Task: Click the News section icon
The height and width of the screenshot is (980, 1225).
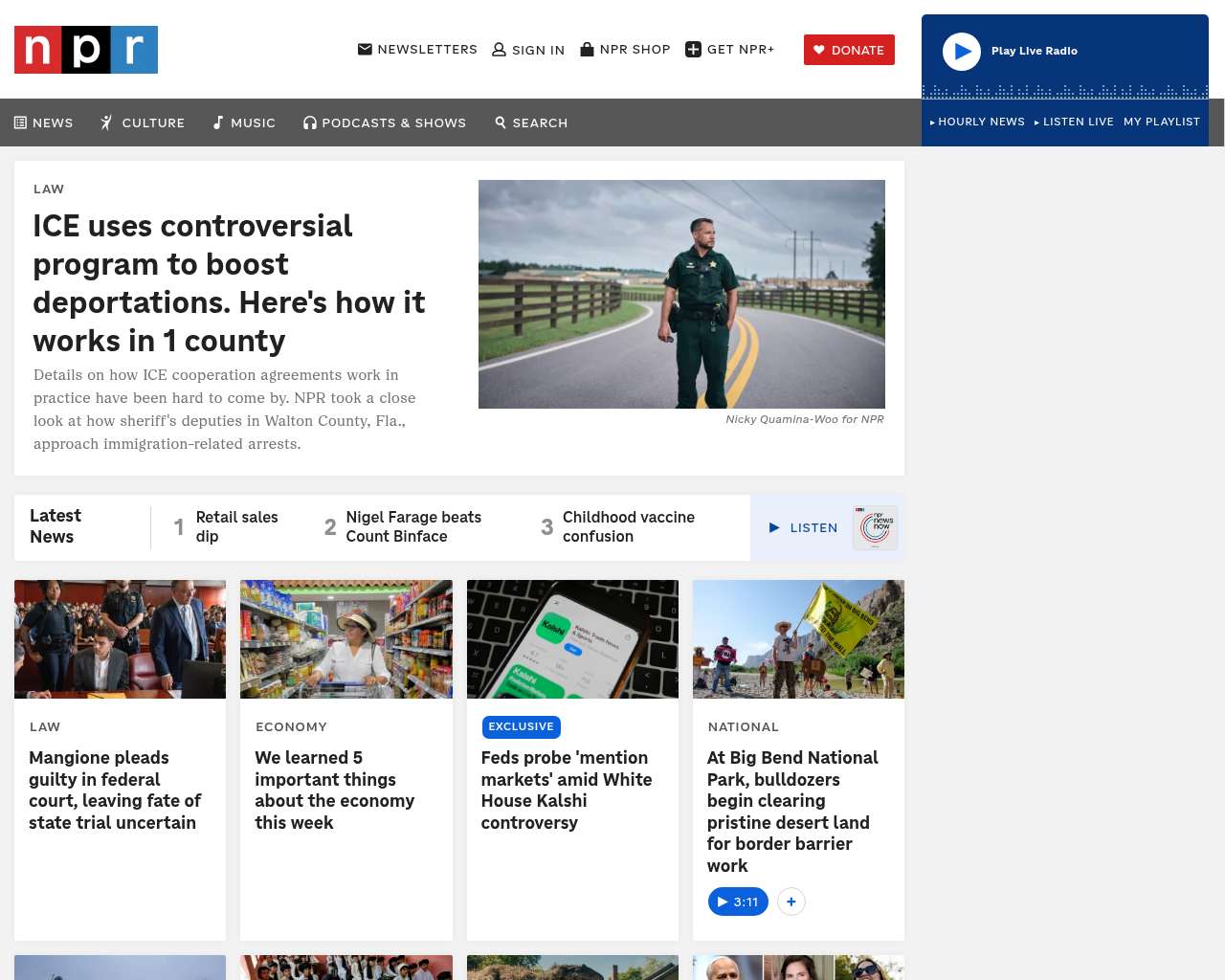Action: point(20,122)
